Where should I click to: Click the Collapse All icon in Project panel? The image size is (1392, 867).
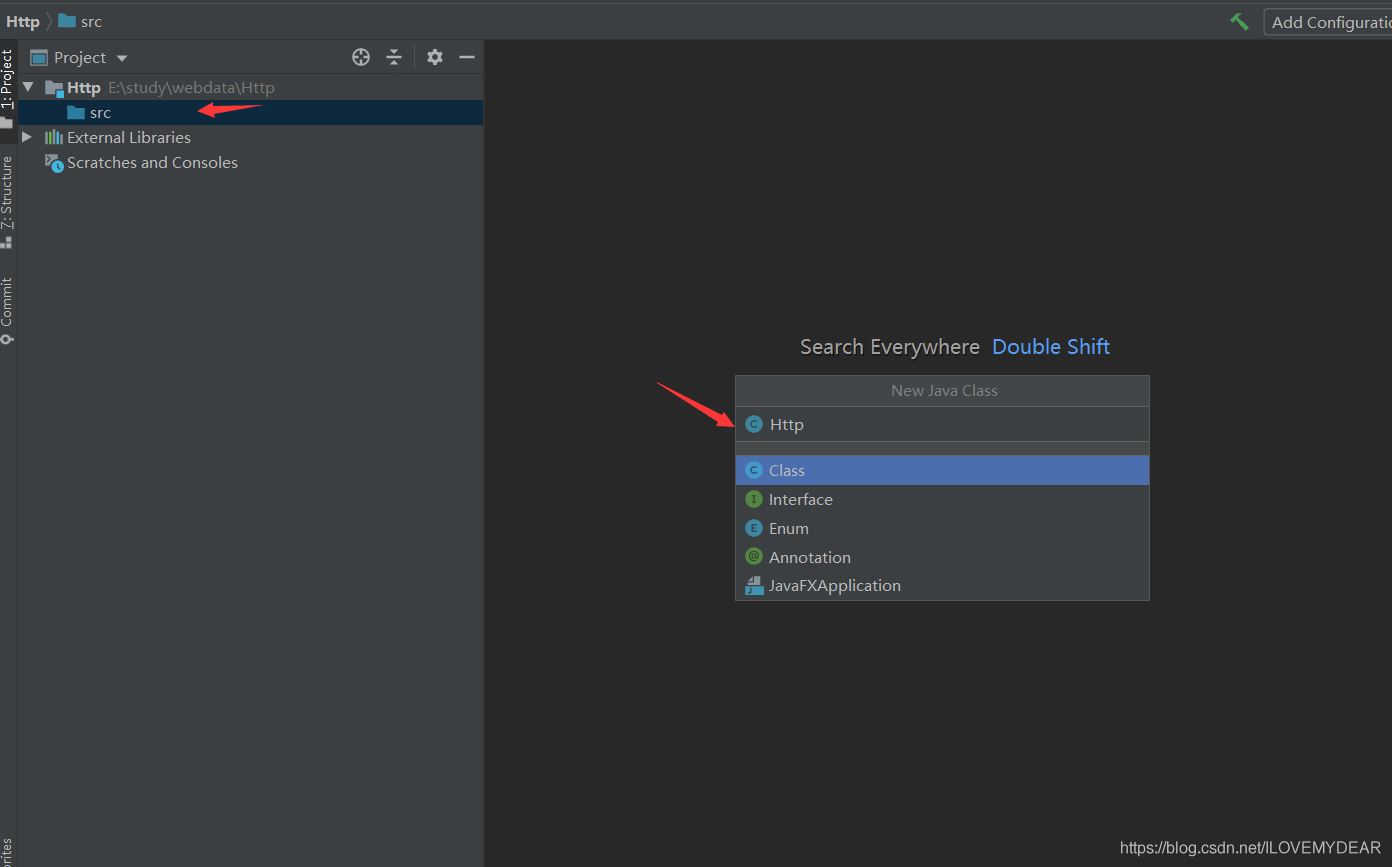click(394, 57)
